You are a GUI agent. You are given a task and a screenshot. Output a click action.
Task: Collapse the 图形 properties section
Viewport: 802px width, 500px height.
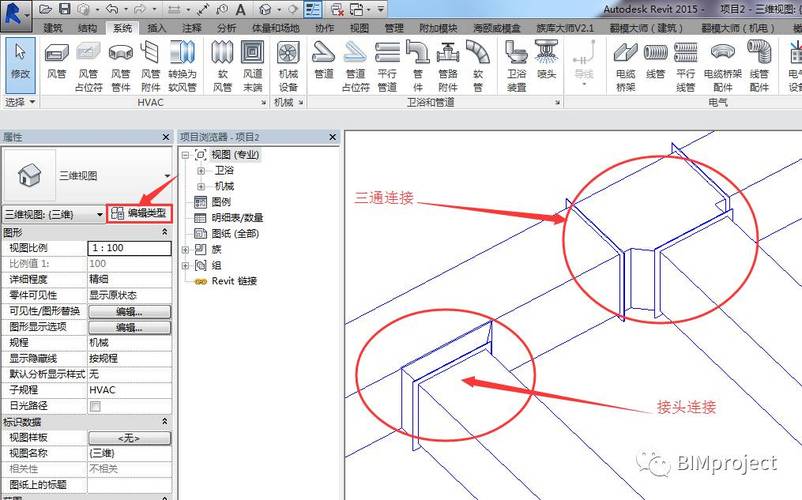[165, 232]
